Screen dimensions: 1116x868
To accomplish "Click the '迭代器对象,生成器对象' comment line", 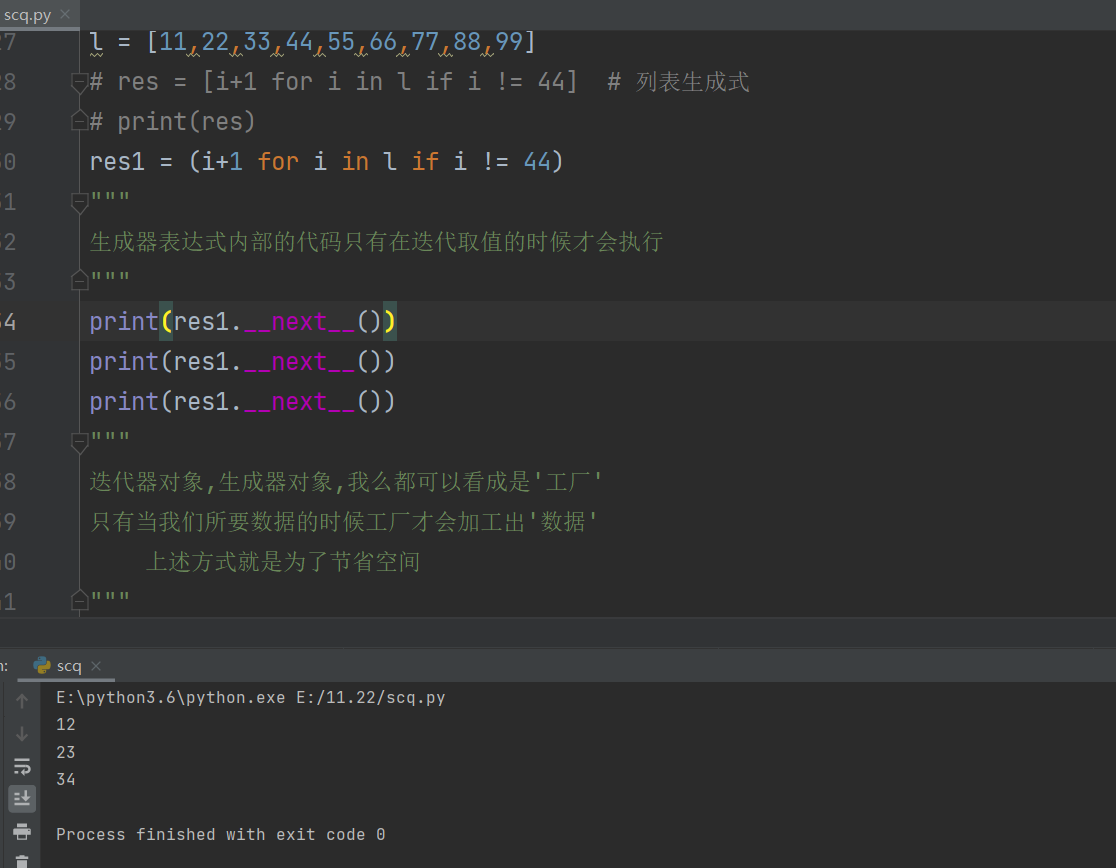I will (x=346, y=482).
